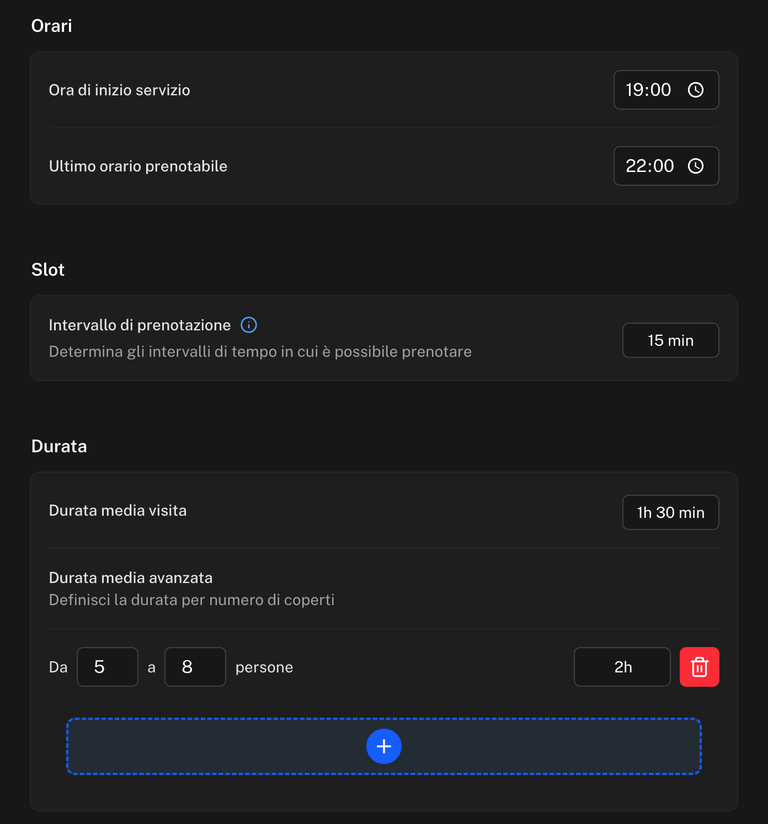
Task: Click the Determina gli intervalli di tempo description
Action: pyautogui.click(x=260, y=352)
